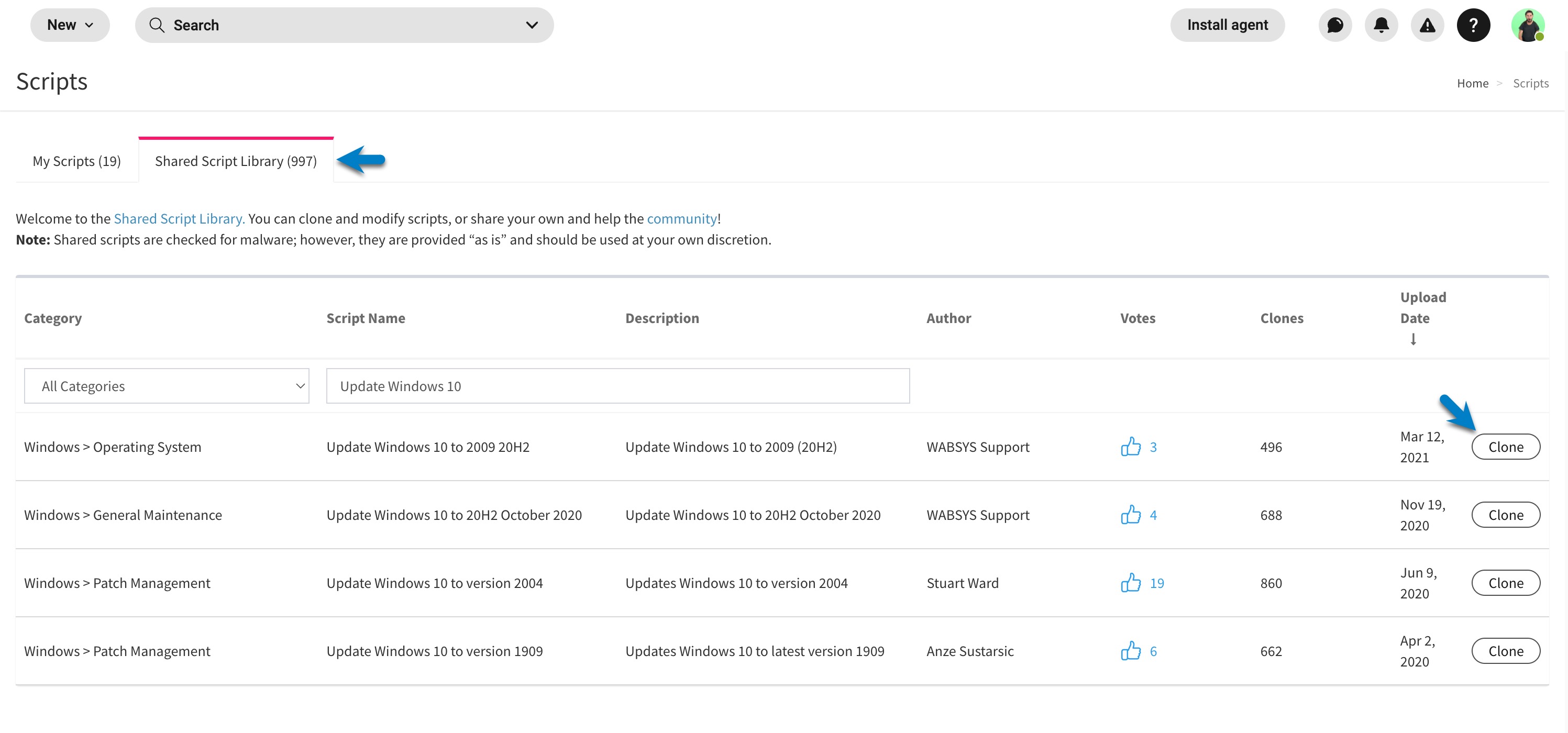Click the Scripts breadcrumb
This screenshot has width=1568, height=733.
tap(1530, 83)
